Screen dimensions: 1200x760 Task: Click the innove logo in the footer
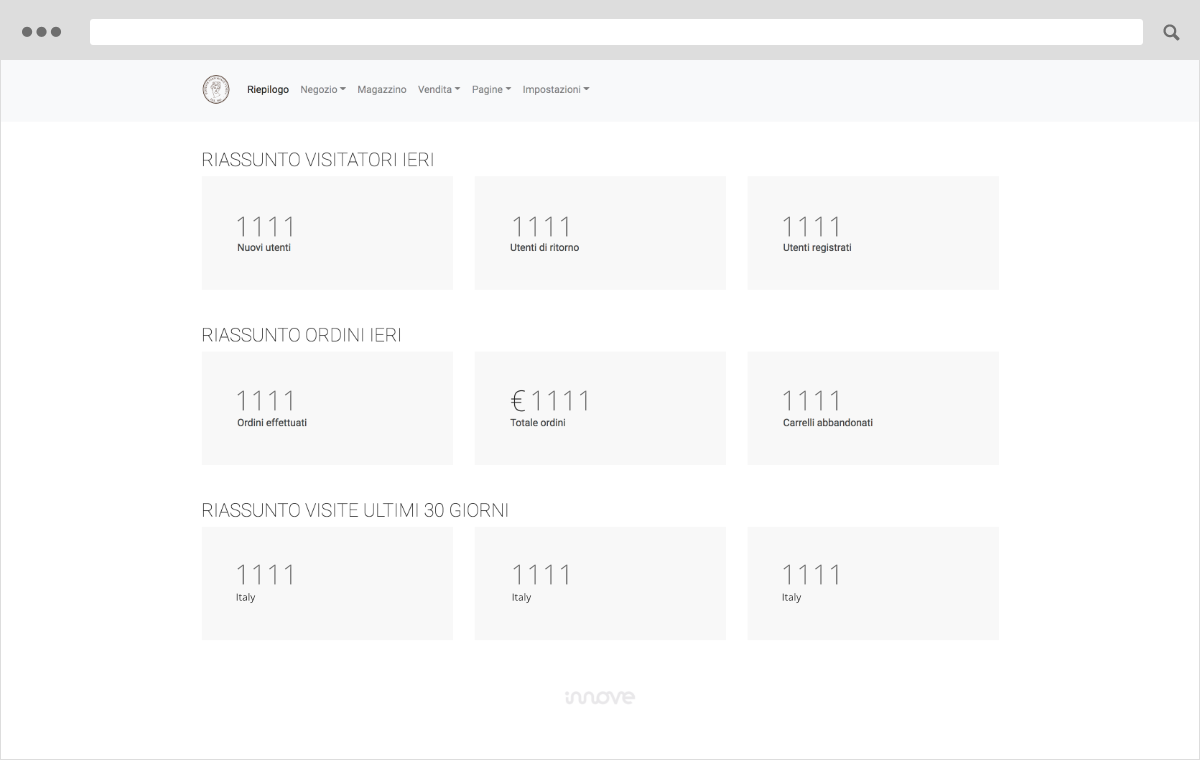pos(599,697)
